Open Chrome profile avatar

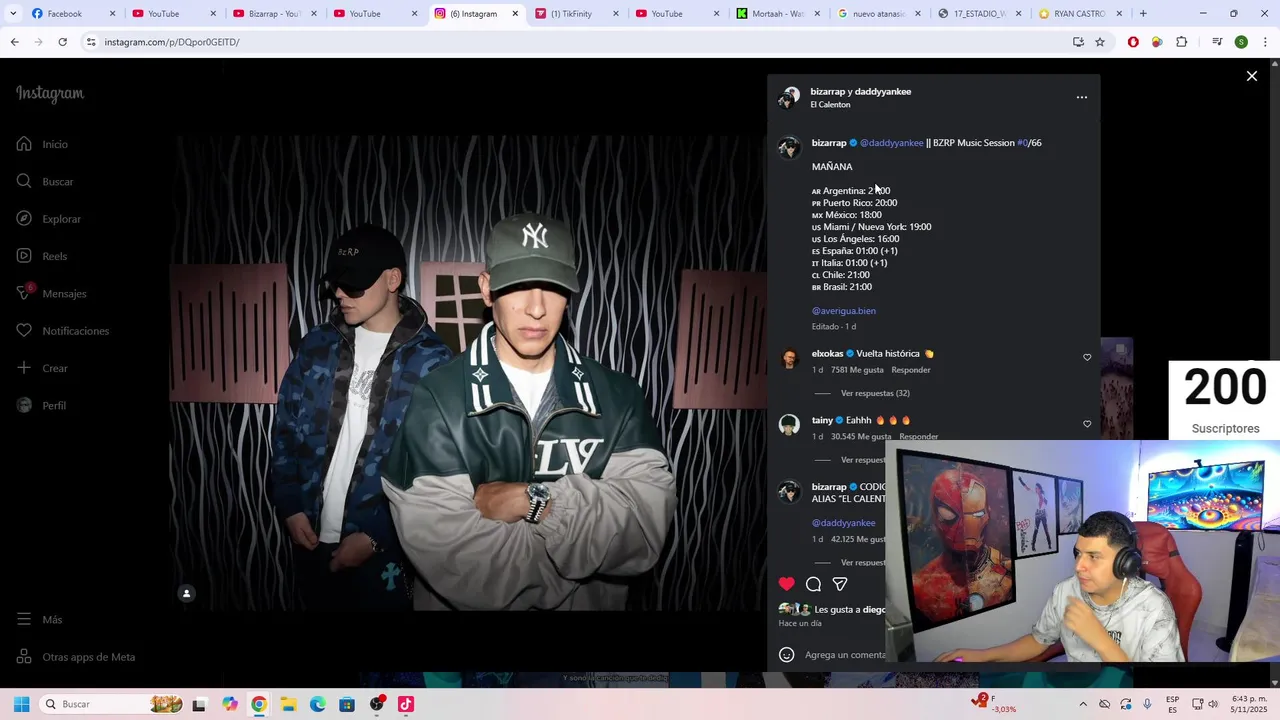click(x=1241, y=42)
